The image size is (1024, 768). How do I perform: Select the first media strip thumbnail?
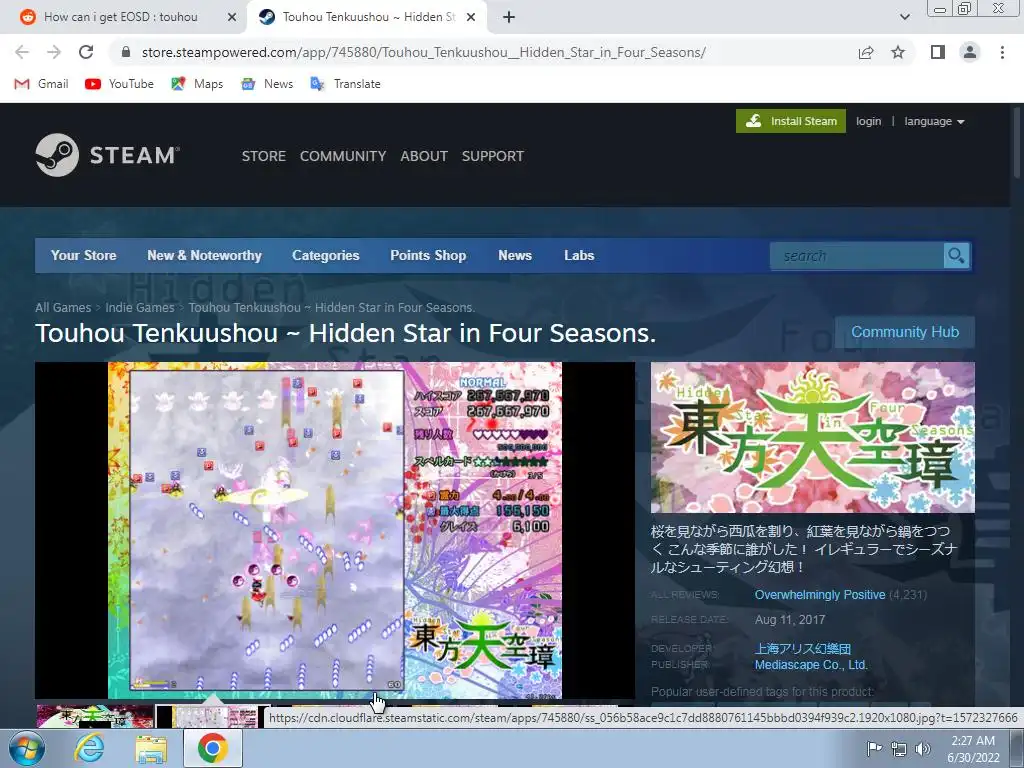[95, 716]
